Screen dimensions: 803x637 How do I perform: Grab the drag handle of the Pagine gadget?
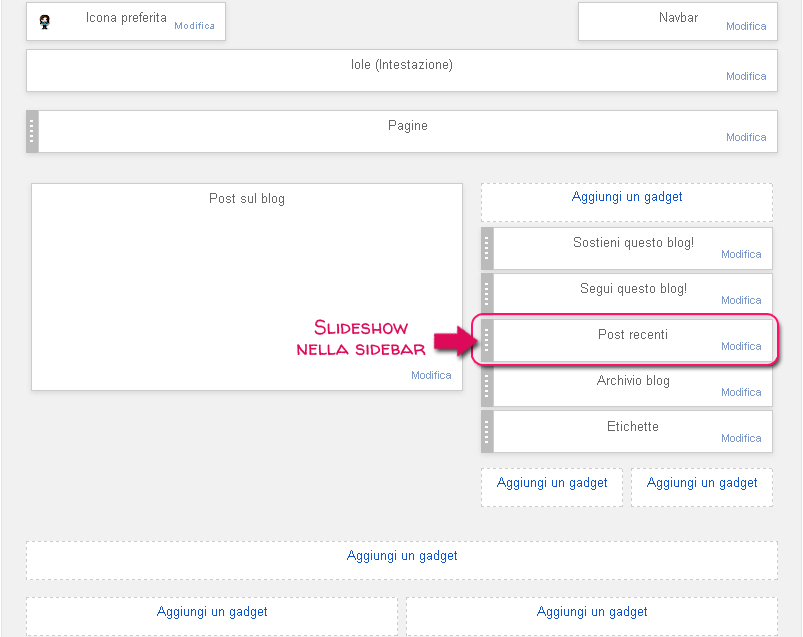pyautogui.click(x=32, y=131)
